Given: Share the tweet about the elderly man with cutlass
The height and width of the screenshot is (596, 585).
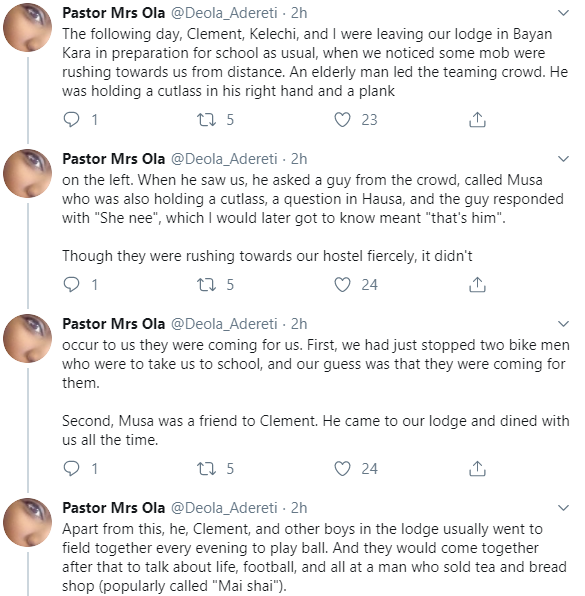Looking at the screenshot, I should (477, 120).
